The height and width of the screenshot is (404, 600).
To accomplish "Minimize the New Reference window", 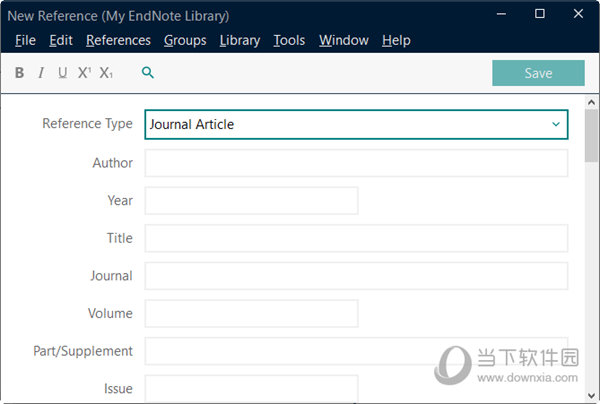I will coord(501,14).
